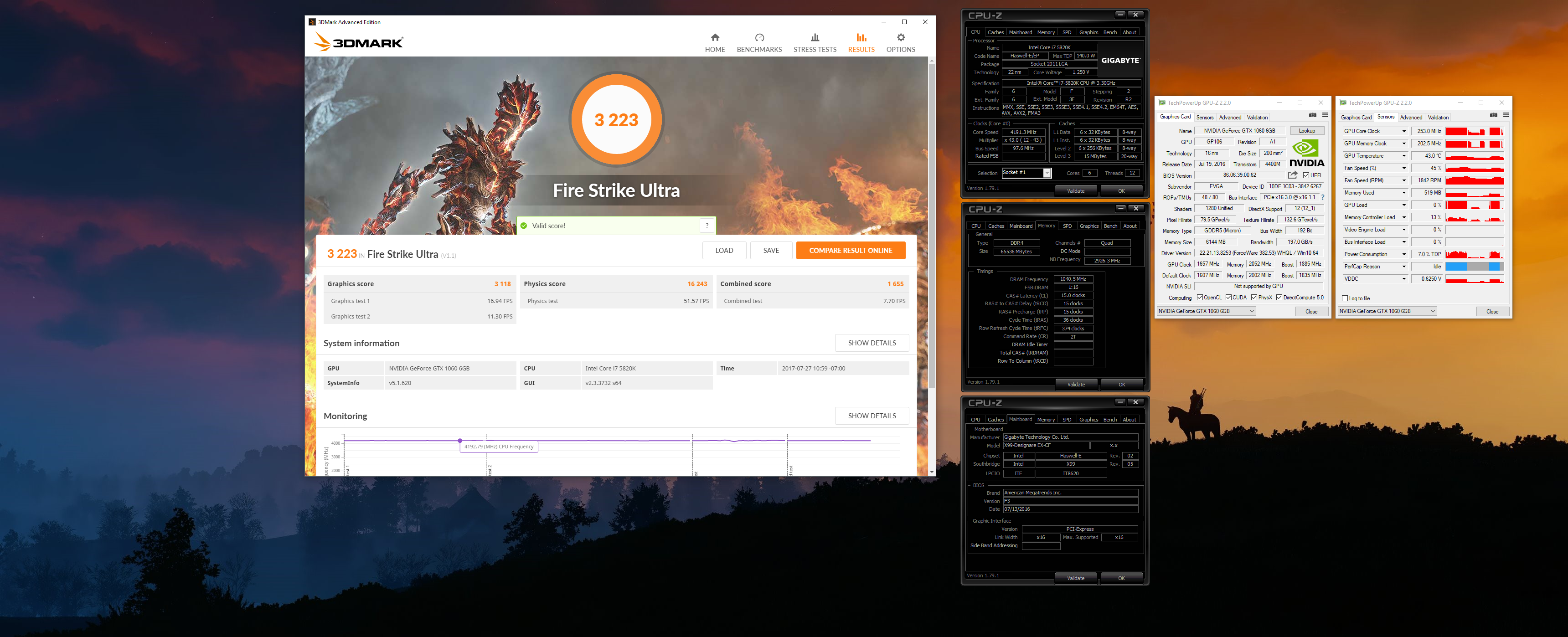Go to HOME in 3DMark navigation

click(715, 43)
